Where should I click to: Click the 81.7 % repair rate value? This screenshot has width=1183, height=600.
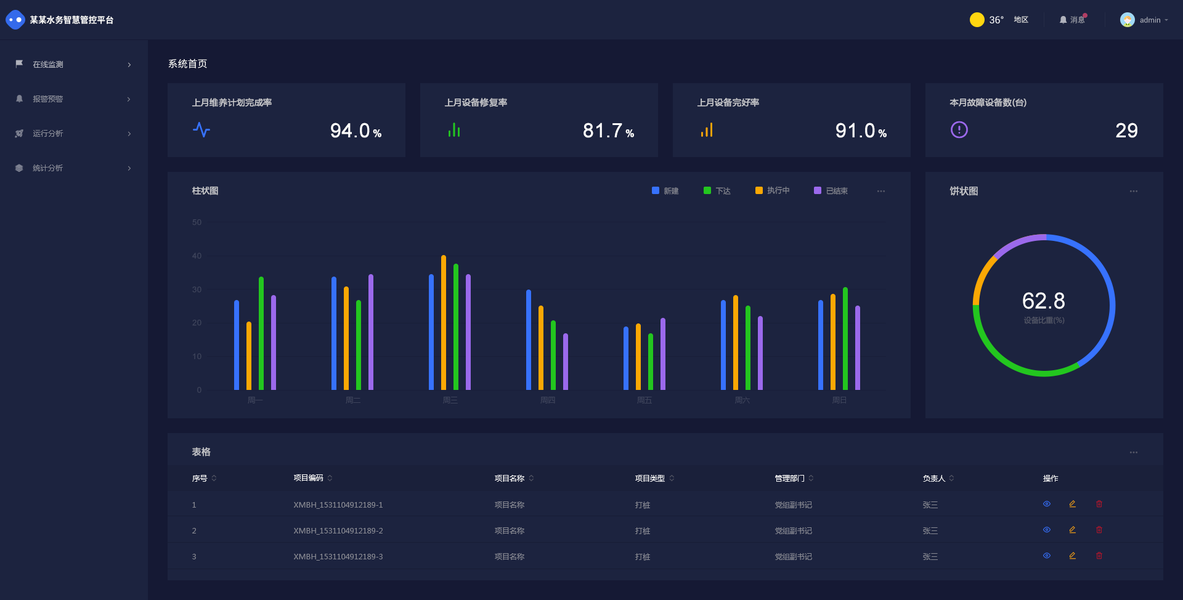(x=608, y=131)
